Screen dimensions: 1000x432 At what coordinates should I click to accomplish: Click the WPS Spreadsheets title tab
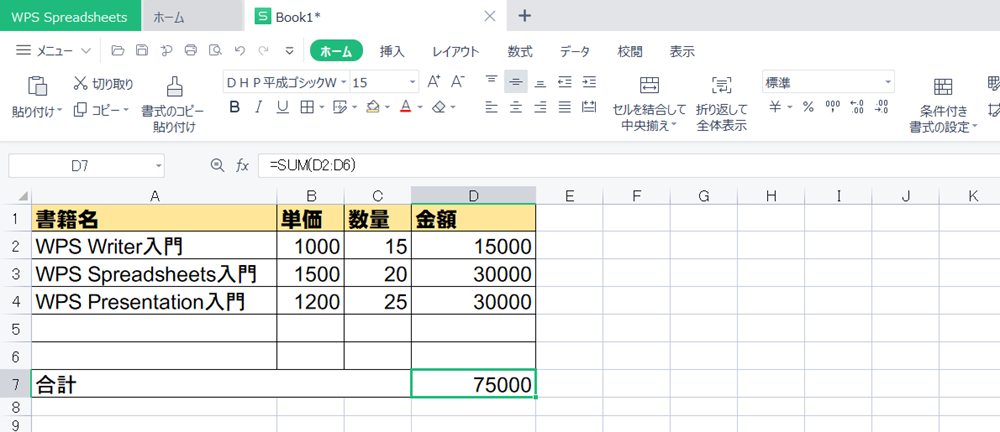click(x=70, y=17)
